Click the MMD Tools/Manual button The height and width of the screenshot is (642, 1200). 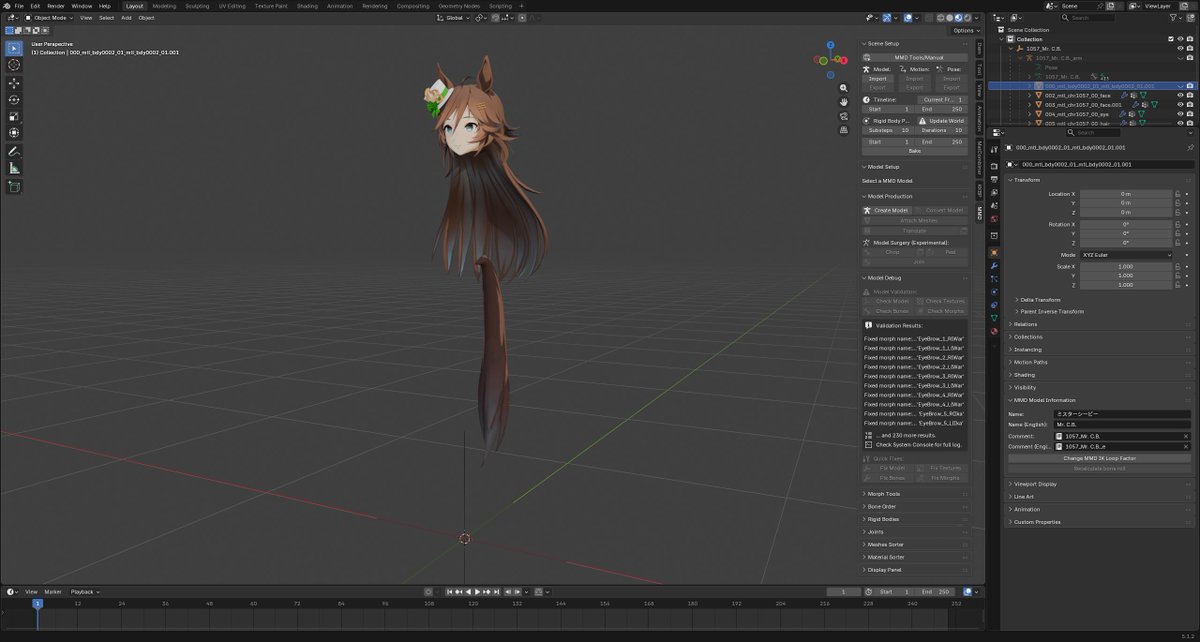coord(915,57)
